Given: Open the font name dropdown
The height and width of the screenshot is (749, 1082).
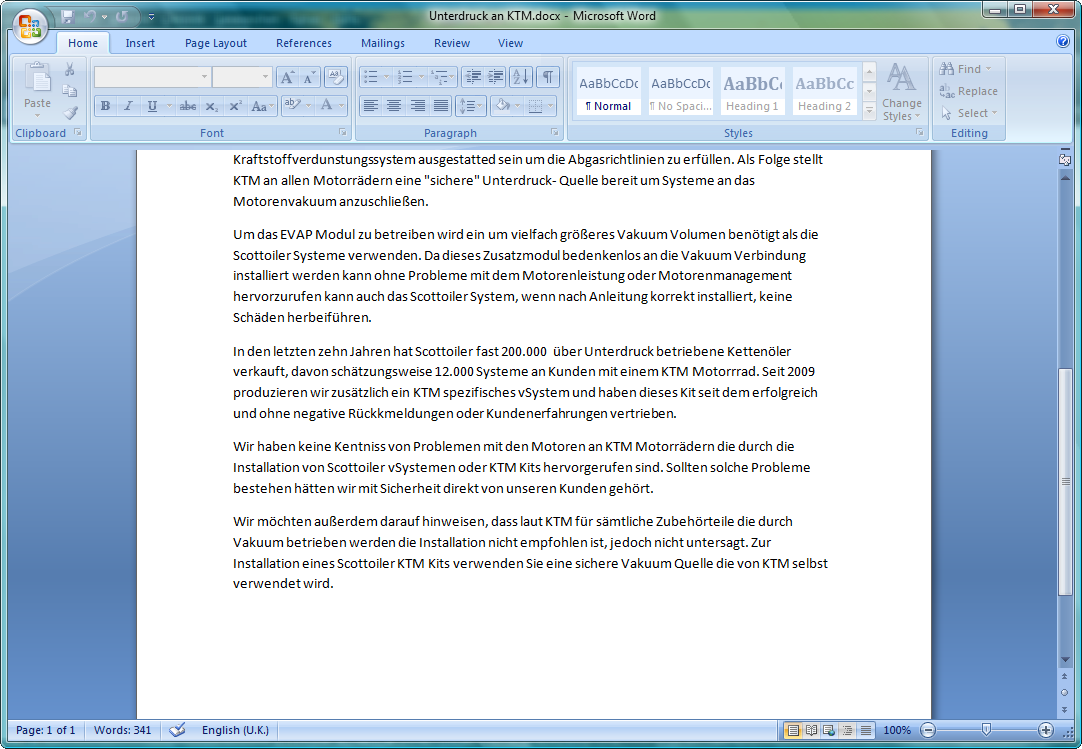Looking at the screenshot, I should [204, 77].
